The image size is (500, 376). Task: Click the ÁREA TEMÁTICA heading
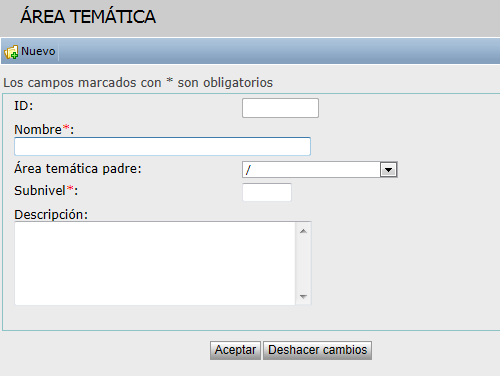88,16
